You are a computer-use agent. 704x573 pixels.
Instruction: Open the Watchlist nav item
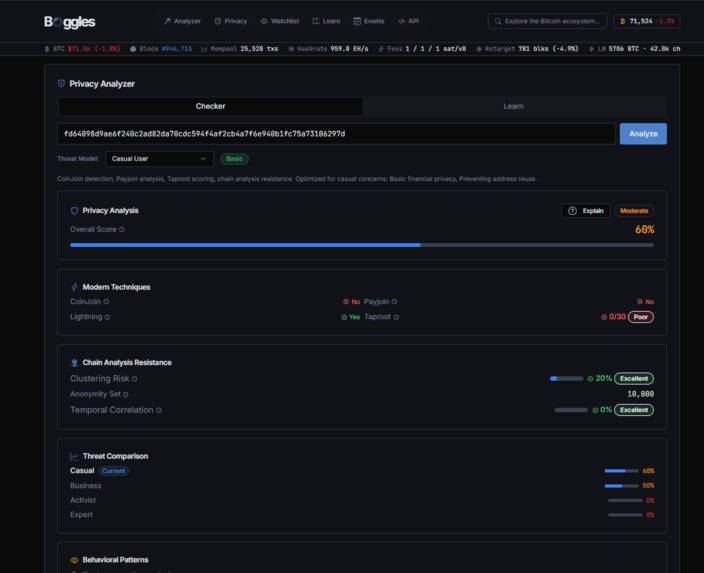[280, 21]
